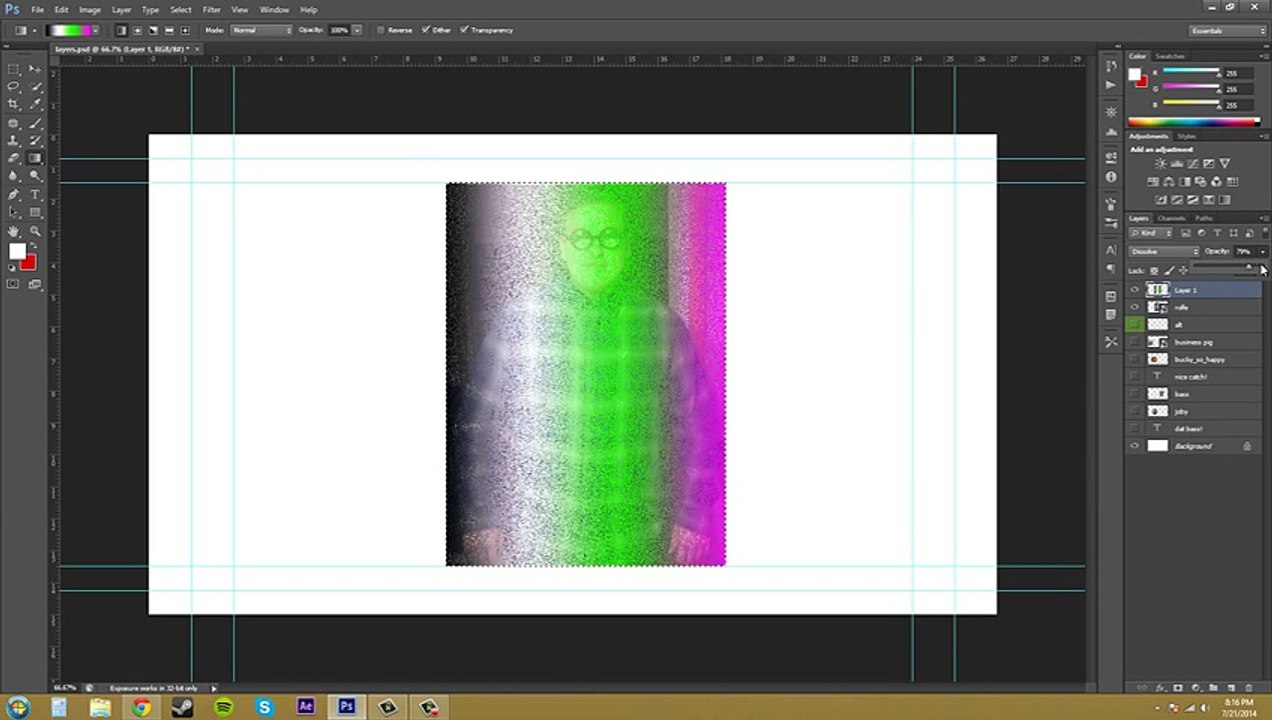Select the Lasso tool
The width and height of the screenshot is (1272, 720).
[13, 86]
